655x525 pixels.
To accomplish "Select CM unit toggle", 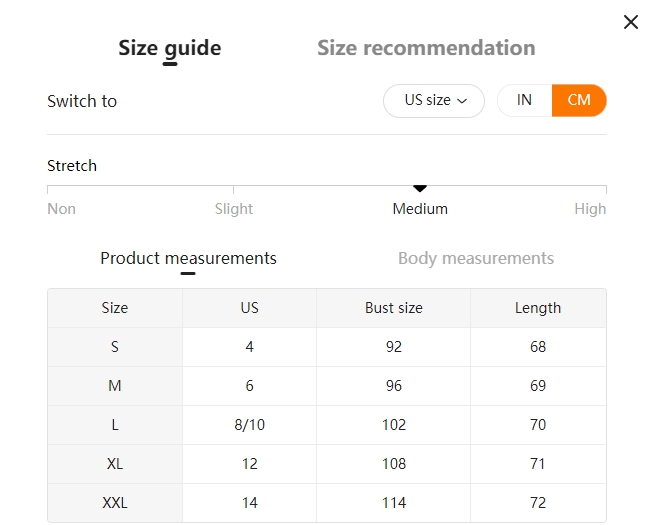I will (579, 101).
